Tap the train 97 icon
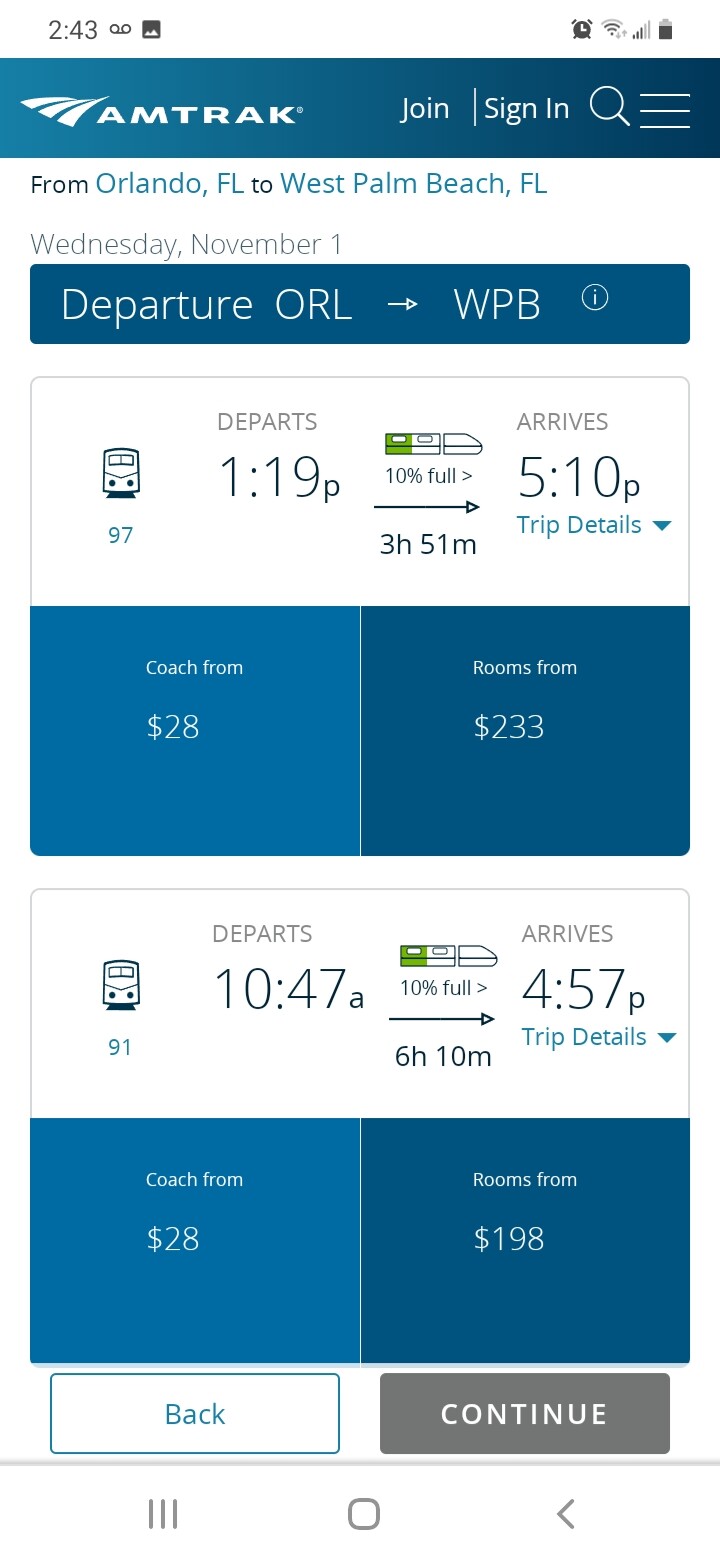This screenshot has height=1560, width=720. pyautogui.click(x=121, y=473)
